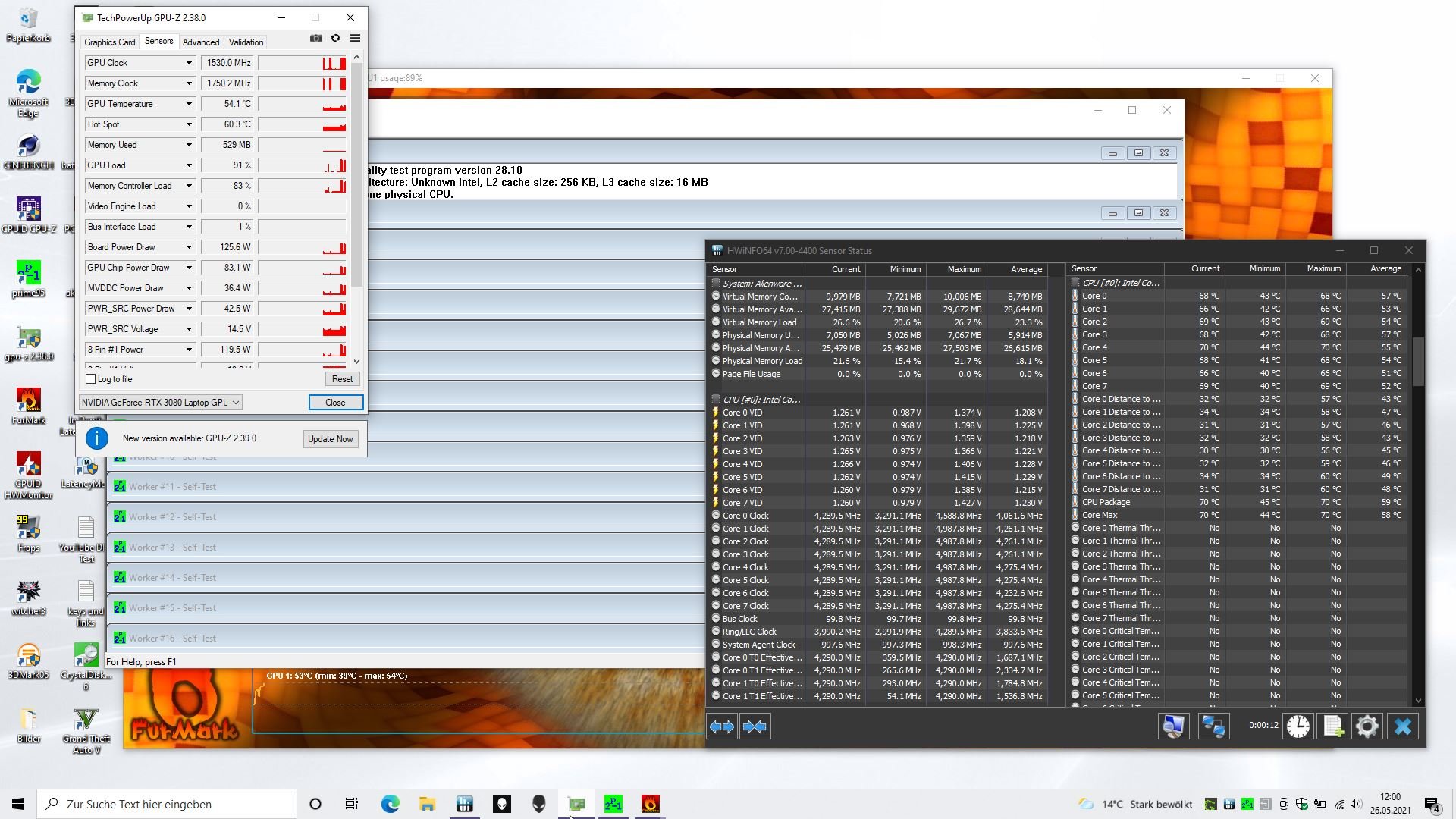
Task: Select Core 0 Clock row in HWiNFO
Action: coord(878,516)
